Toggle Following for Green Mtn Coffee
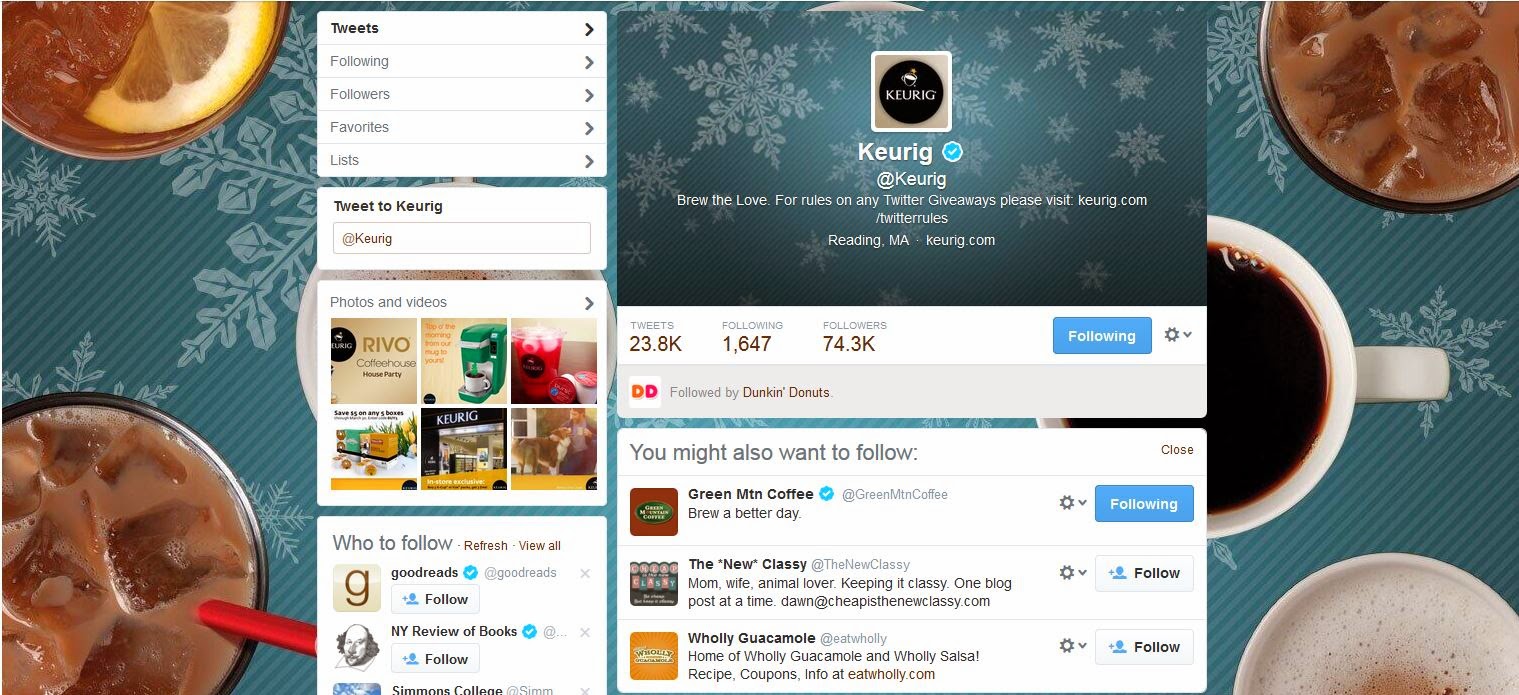Viewport: 1519px width, 695px height. point(1144,504)
